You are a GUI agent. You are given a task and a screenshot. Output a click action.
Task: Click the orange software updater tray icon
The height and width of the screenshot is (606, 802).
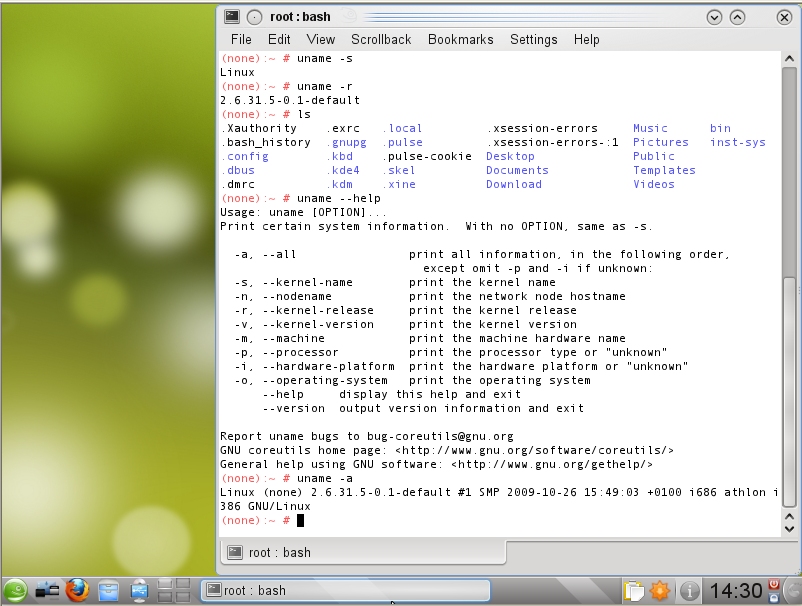[661, 590]
